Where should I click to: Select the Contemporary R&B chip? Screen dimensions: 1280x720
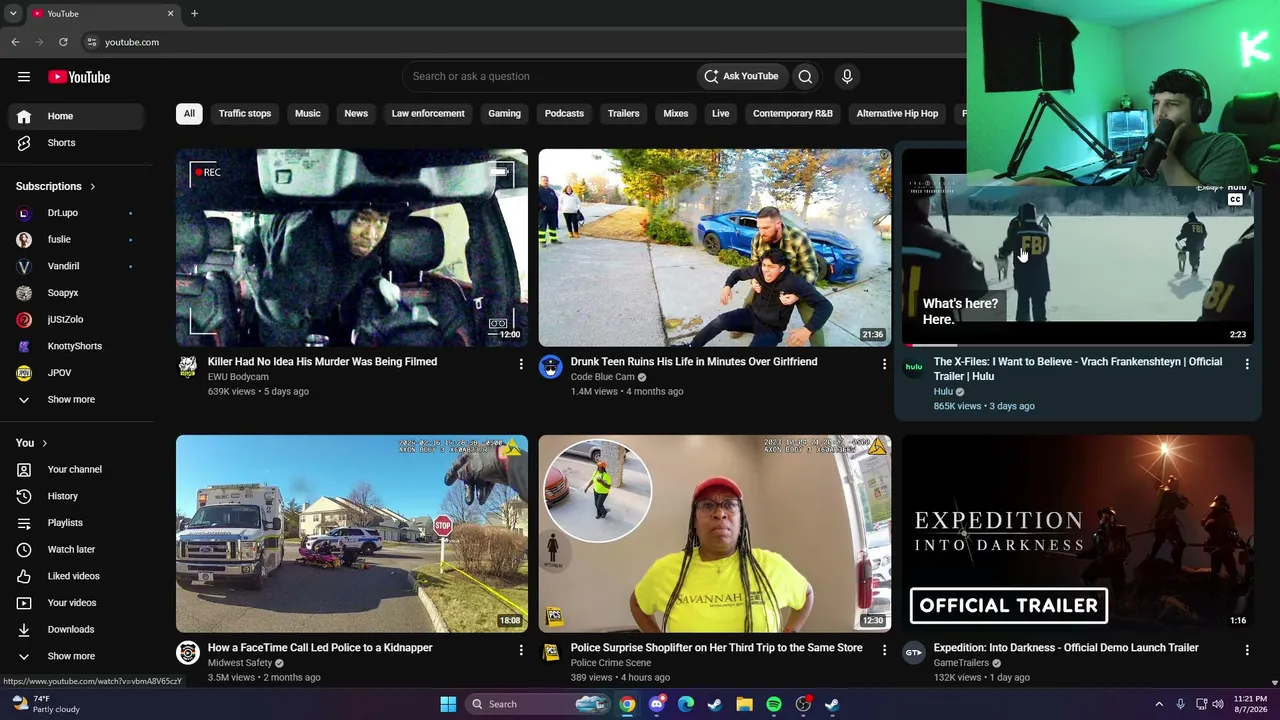(x=793, y=113)
